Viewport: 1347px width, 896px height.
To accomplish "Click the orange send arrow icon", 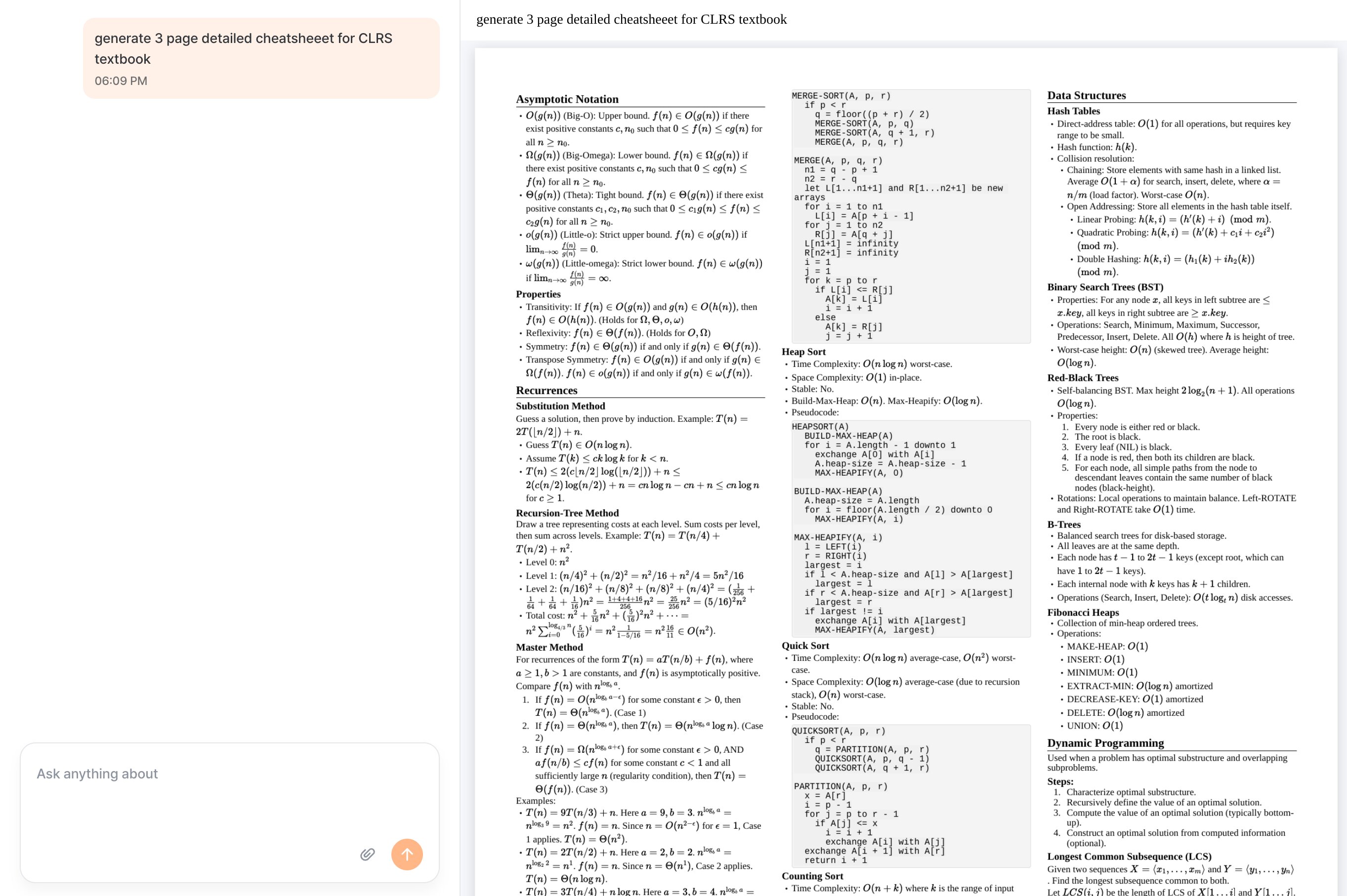I will coord(407,854).
